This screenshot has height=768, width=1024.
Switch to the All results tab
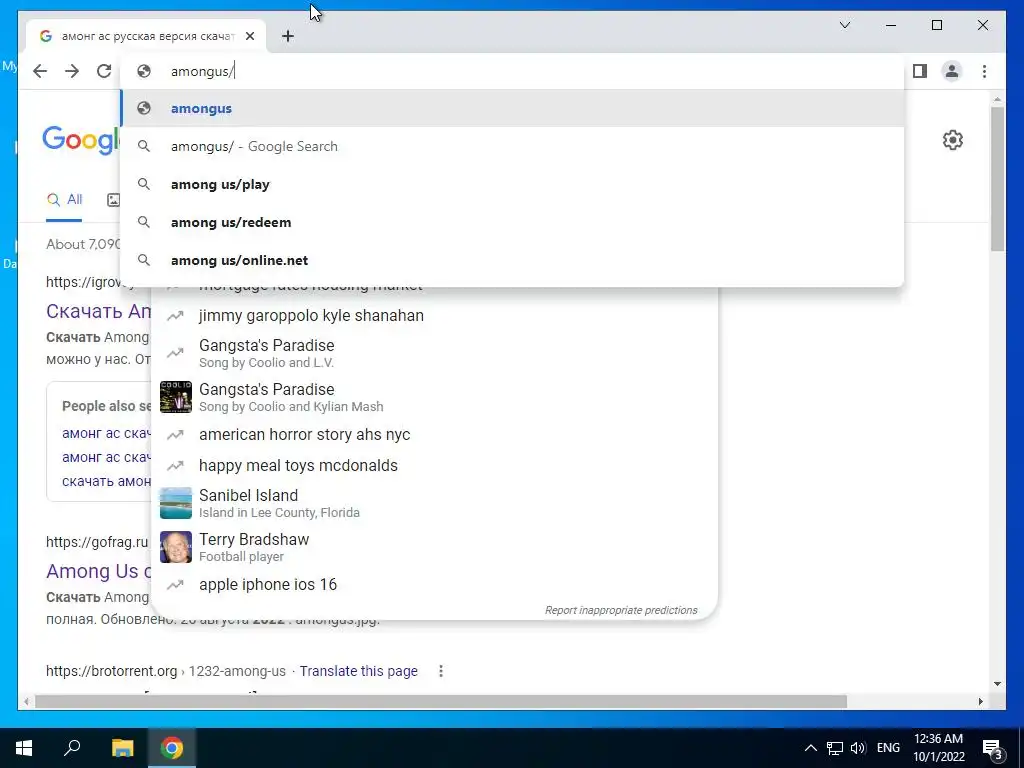click(64, 200)
